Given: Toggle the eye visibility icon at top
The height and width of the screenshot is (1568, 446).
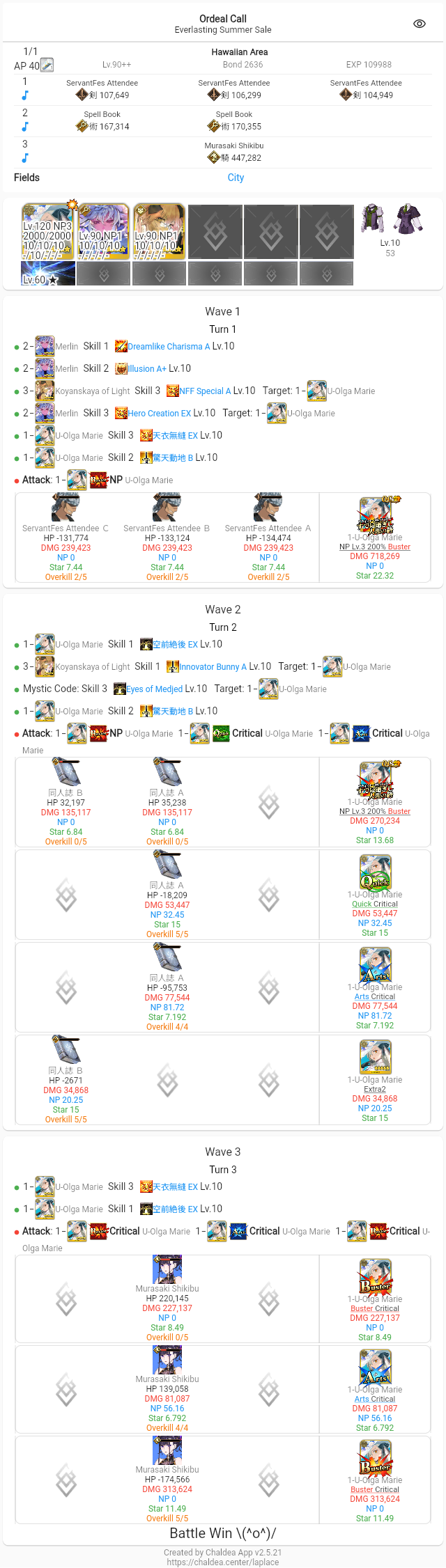Looking at the screenshot, I should tap(420, 24).
